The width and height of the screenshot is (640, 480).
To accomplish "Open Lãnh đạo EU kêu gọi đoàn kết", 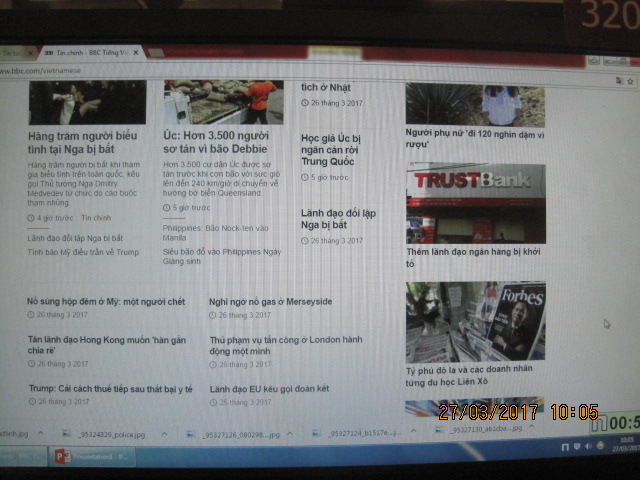I will coord(269,389).
